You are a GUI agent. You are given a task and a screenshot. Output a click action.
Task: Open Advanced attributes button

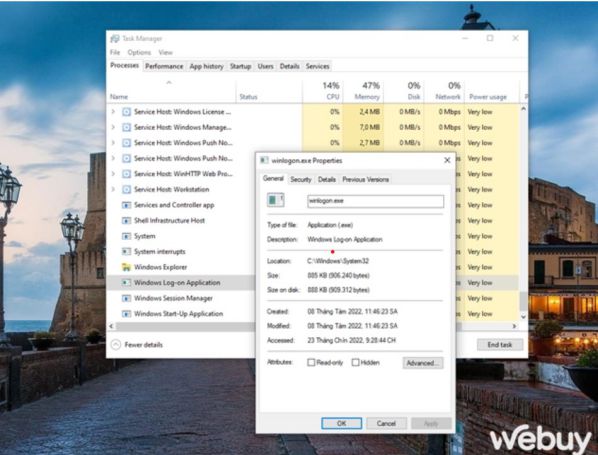click(423, 363)
